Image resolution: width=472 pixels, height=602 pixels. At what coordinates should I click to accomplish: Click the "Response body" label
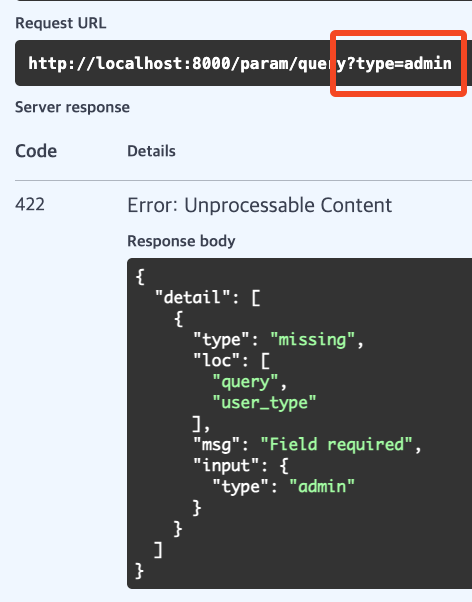[181, 241]
